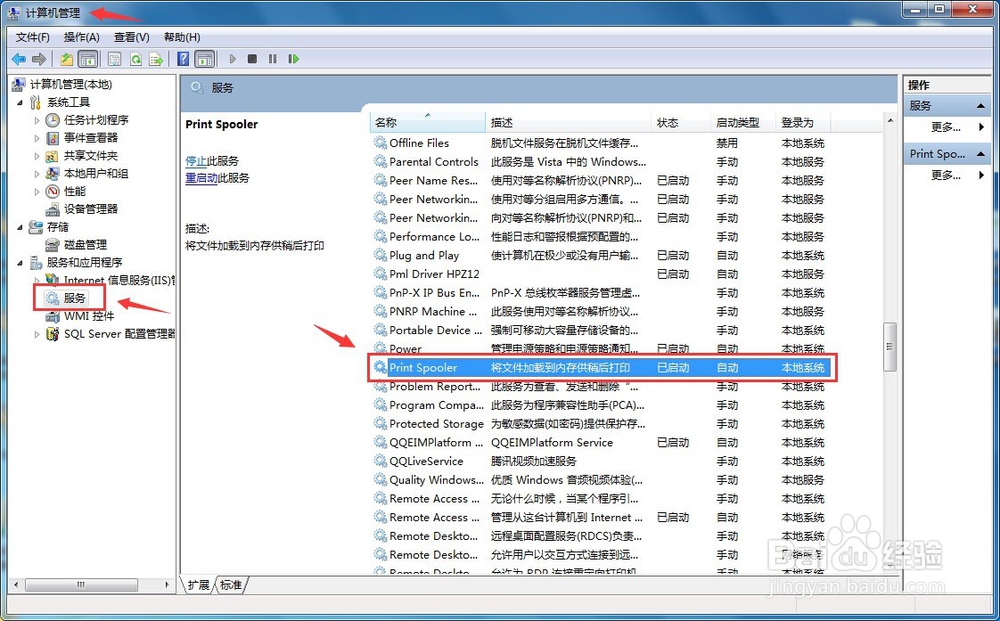Select 性能 tree node
Image resolution: width=1000 pixels, height=621 pixels.
(75, 191)
